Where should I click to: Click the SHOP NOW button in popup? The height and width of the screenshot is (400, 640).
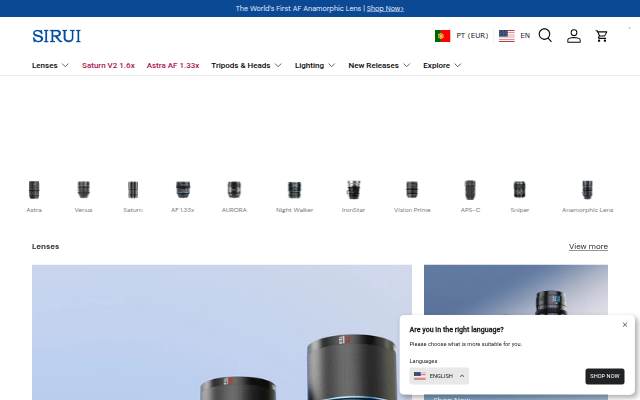[x=604, y=376]
